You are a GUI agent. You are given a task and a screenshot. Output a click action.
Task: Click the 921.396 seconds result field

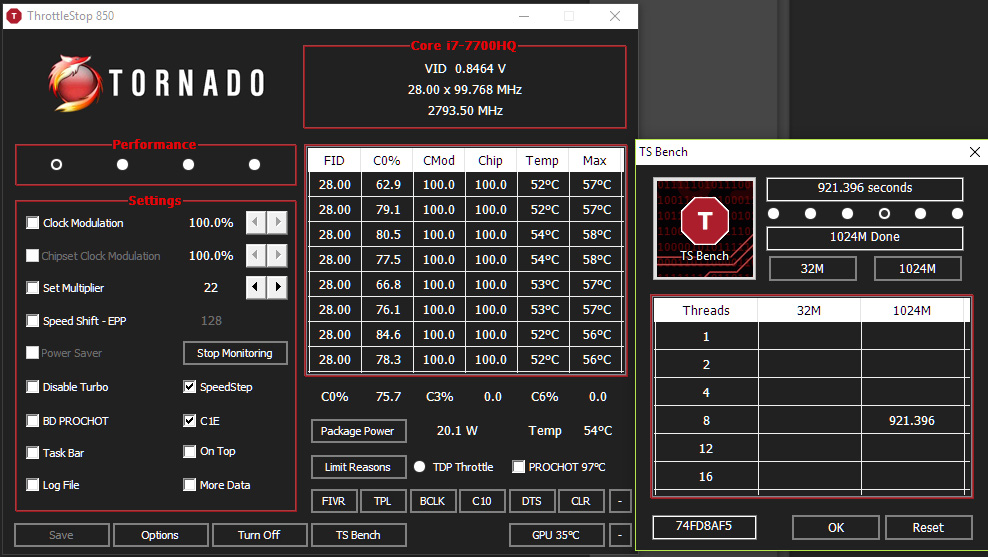coord(864,188)
